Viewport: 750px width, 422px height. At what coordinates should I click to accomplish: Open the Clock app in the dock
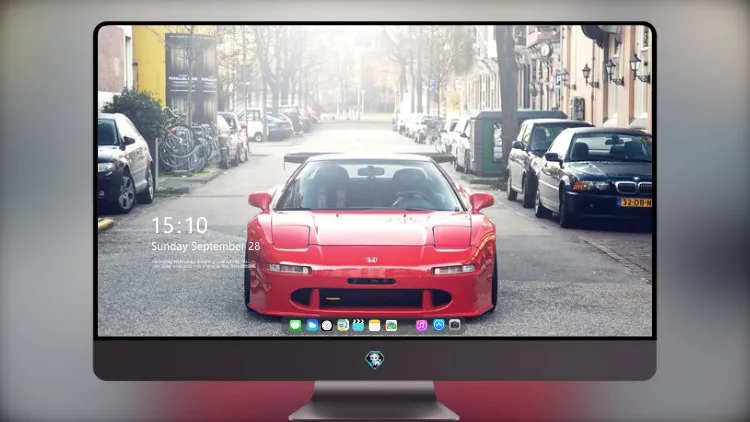click(327, 325)
